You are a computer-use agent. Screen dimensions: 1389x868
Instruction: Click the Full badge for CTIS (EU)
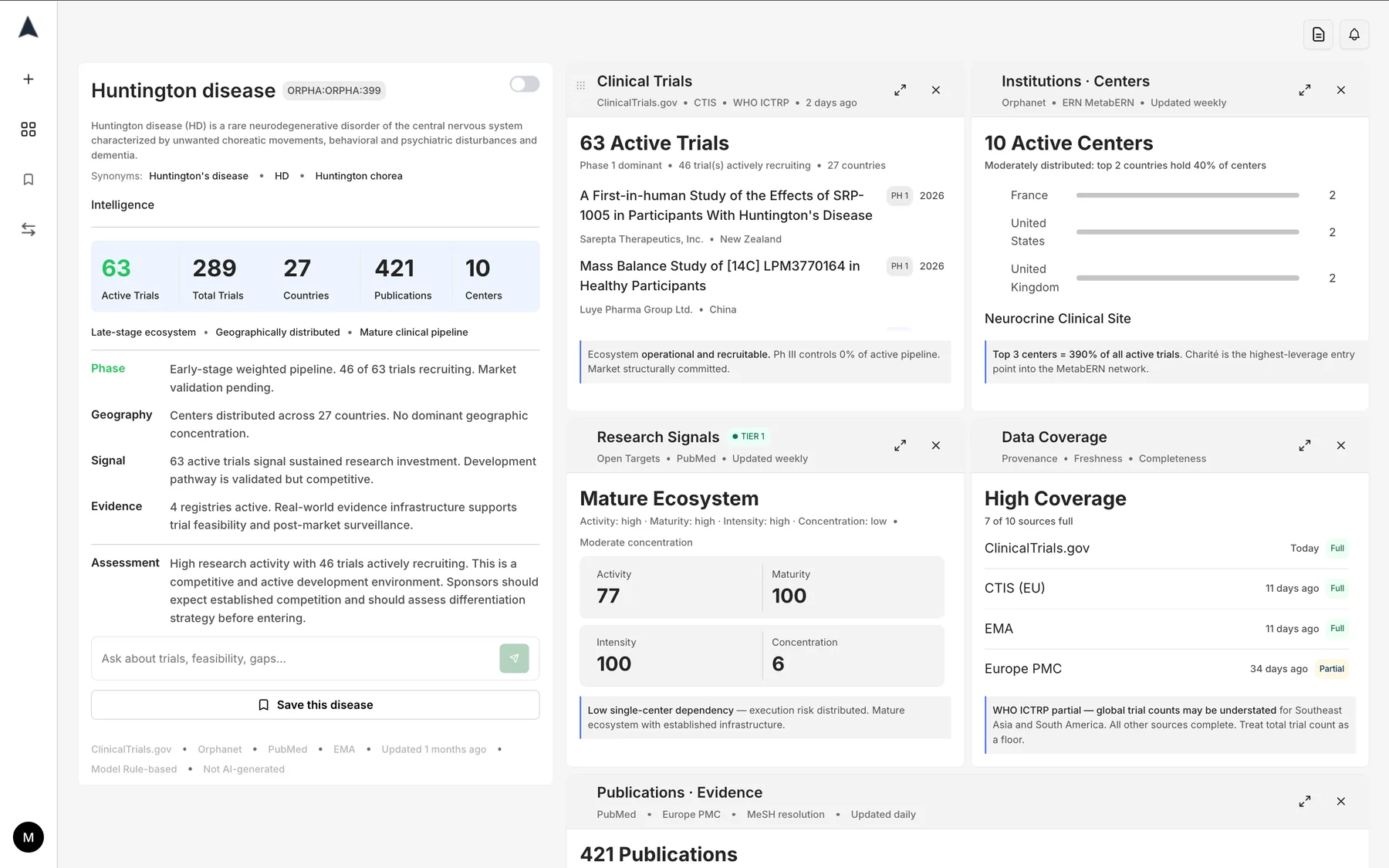(1337, 589)
